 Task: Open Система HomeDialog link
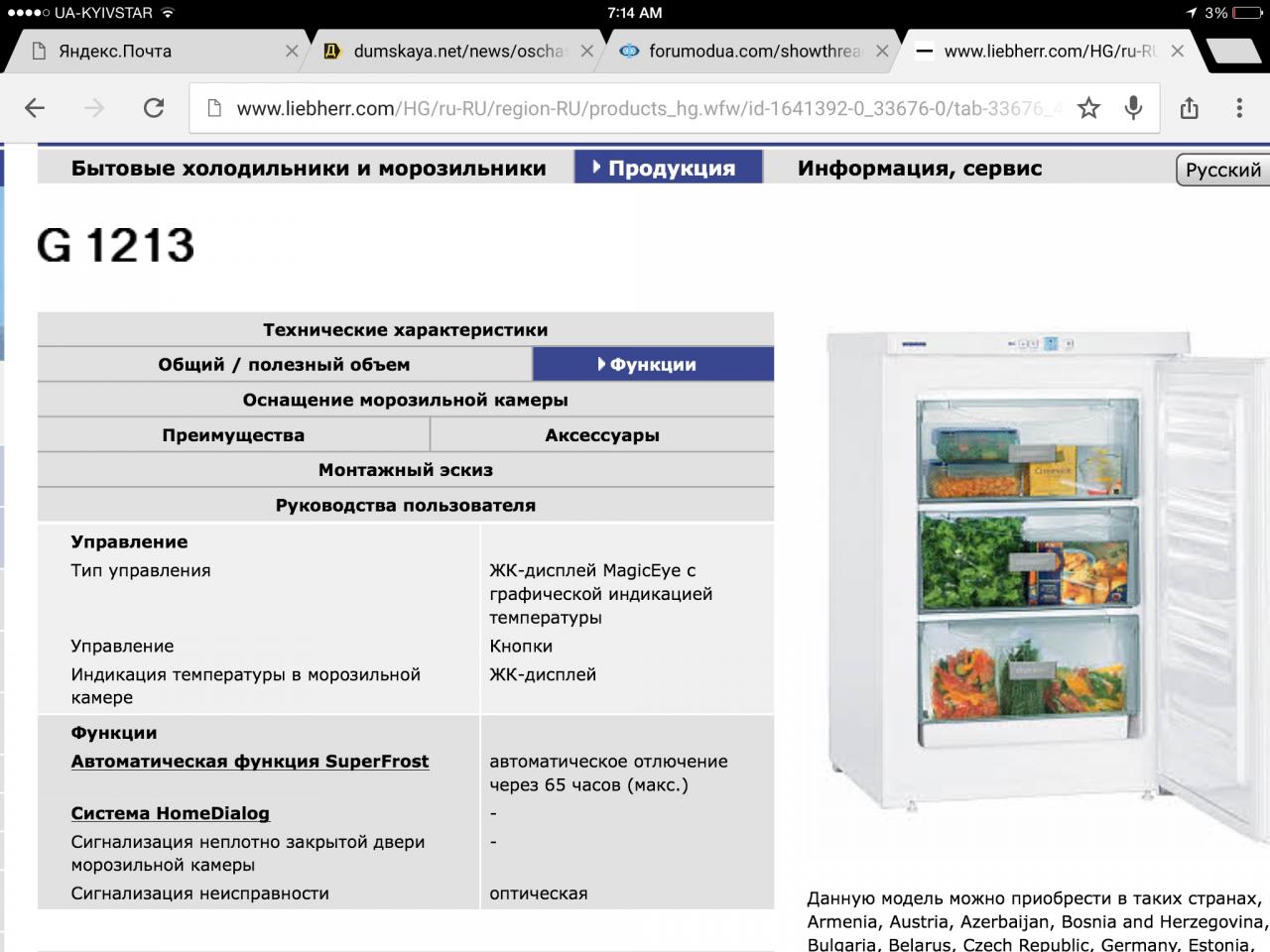pos(170,813)
